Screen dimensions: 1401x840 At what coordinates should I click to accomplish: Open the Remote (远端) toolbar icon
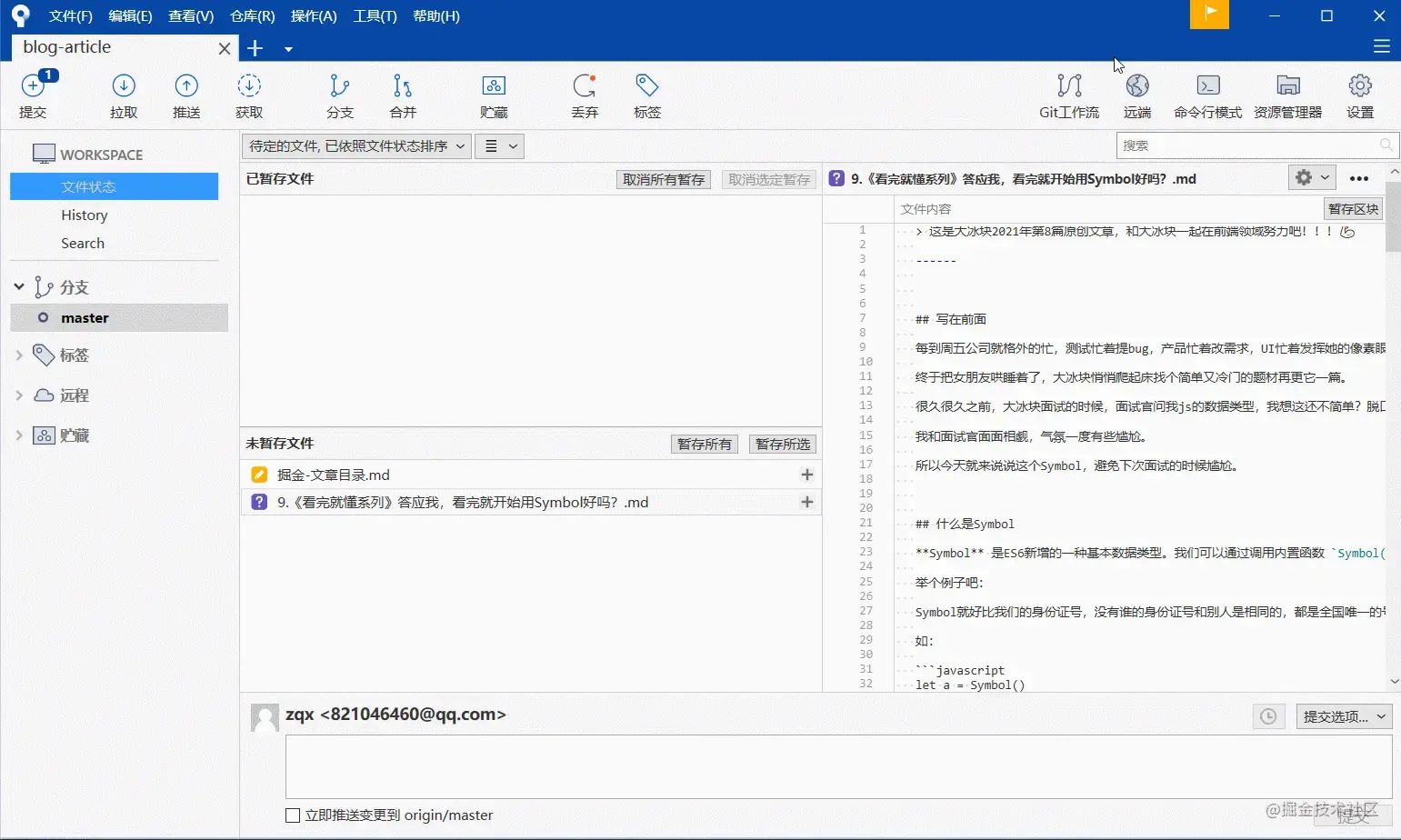[1137, 95]
